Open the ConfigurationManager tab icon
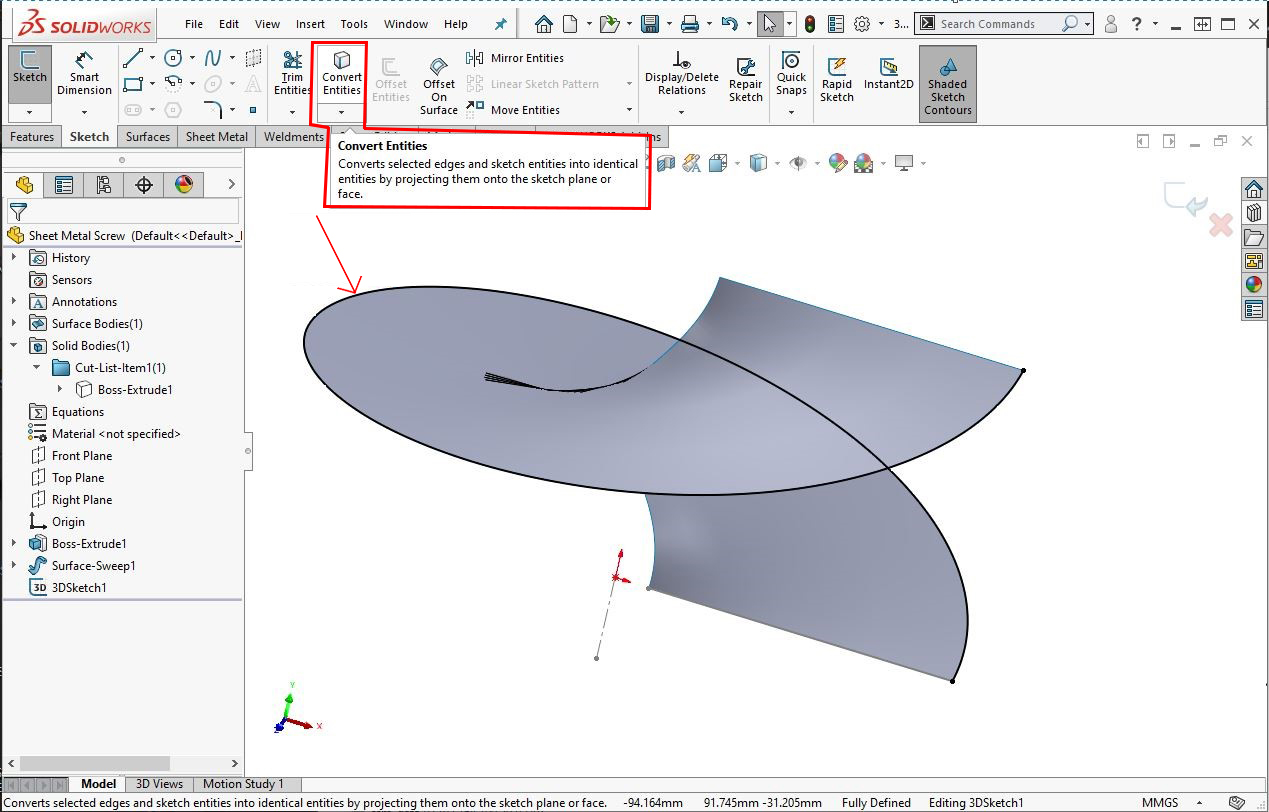The height and width of the screenshot is (812, 1269). click(103, 184)
